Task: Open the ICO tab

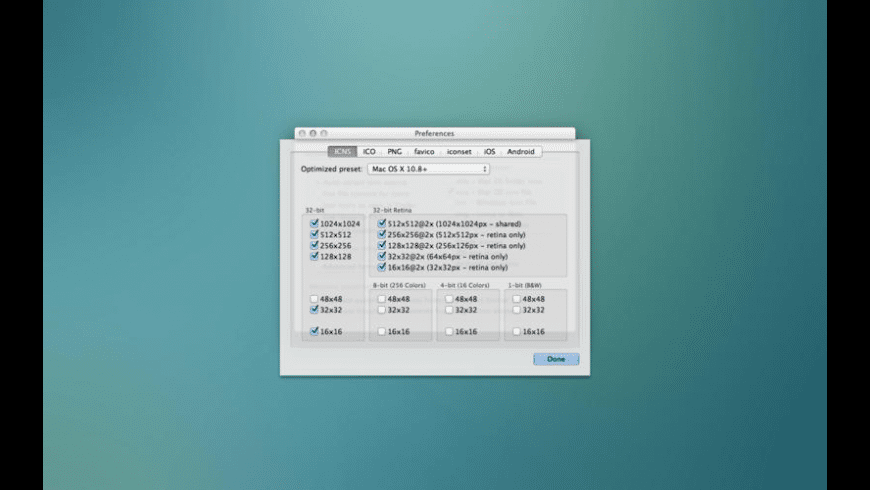Action: pos(369,151)
